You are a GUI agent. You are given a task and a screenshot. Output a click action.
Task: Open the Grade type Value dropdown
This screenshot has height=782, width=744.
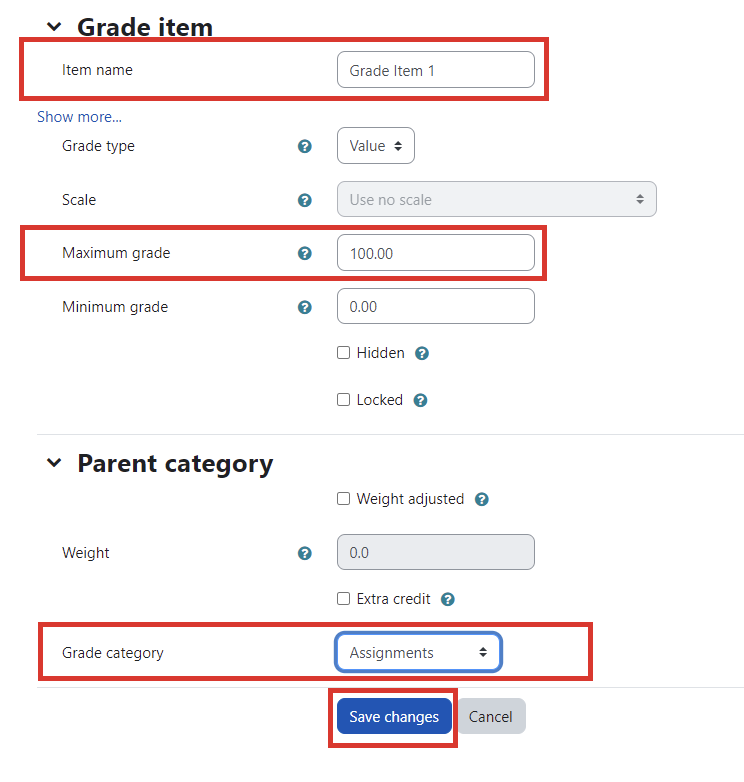pyautogui.click(x=376, y=146)
